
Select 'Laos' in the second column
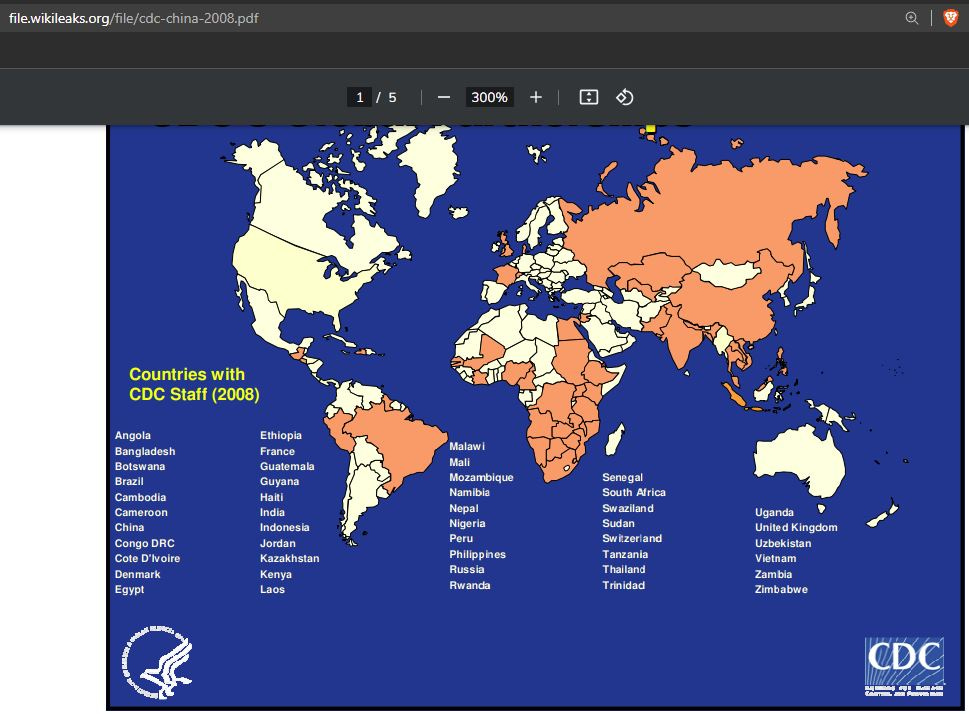tap(273, 589)
